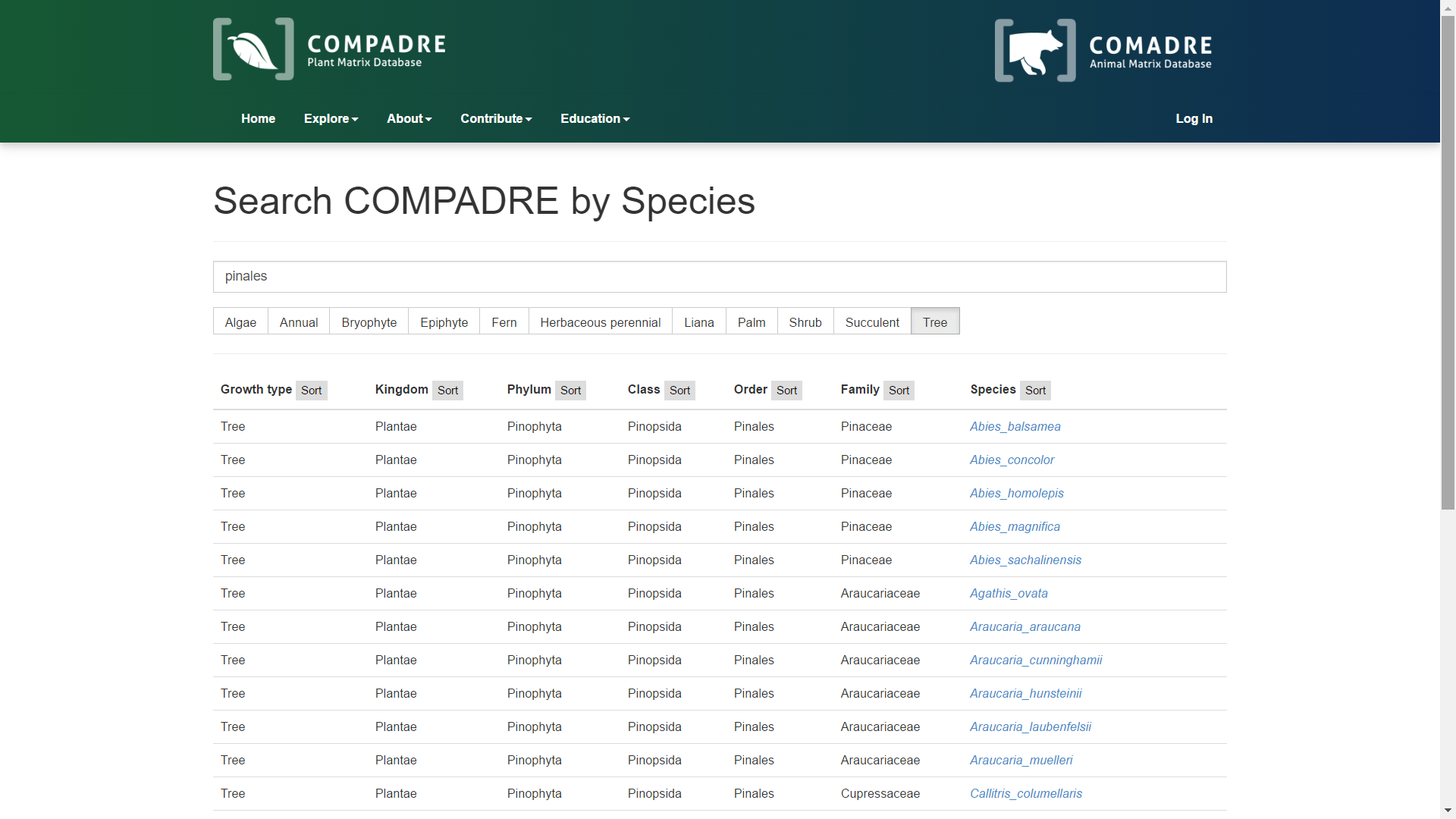This screenshot has height=819, width=1456.
Task: Open the Abies_balsamea species link
Action: 1015,426
